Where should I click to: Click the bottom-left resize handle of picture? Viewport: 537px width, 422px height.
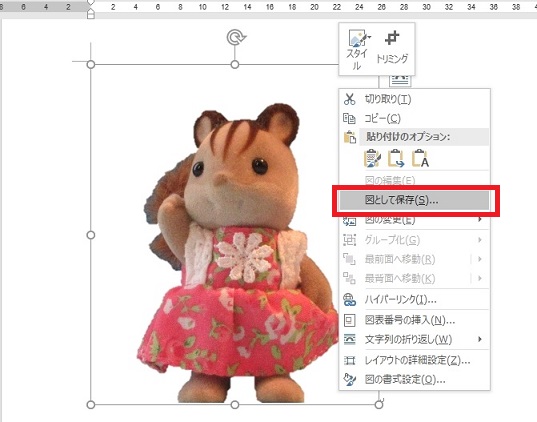tap(91, 405)
